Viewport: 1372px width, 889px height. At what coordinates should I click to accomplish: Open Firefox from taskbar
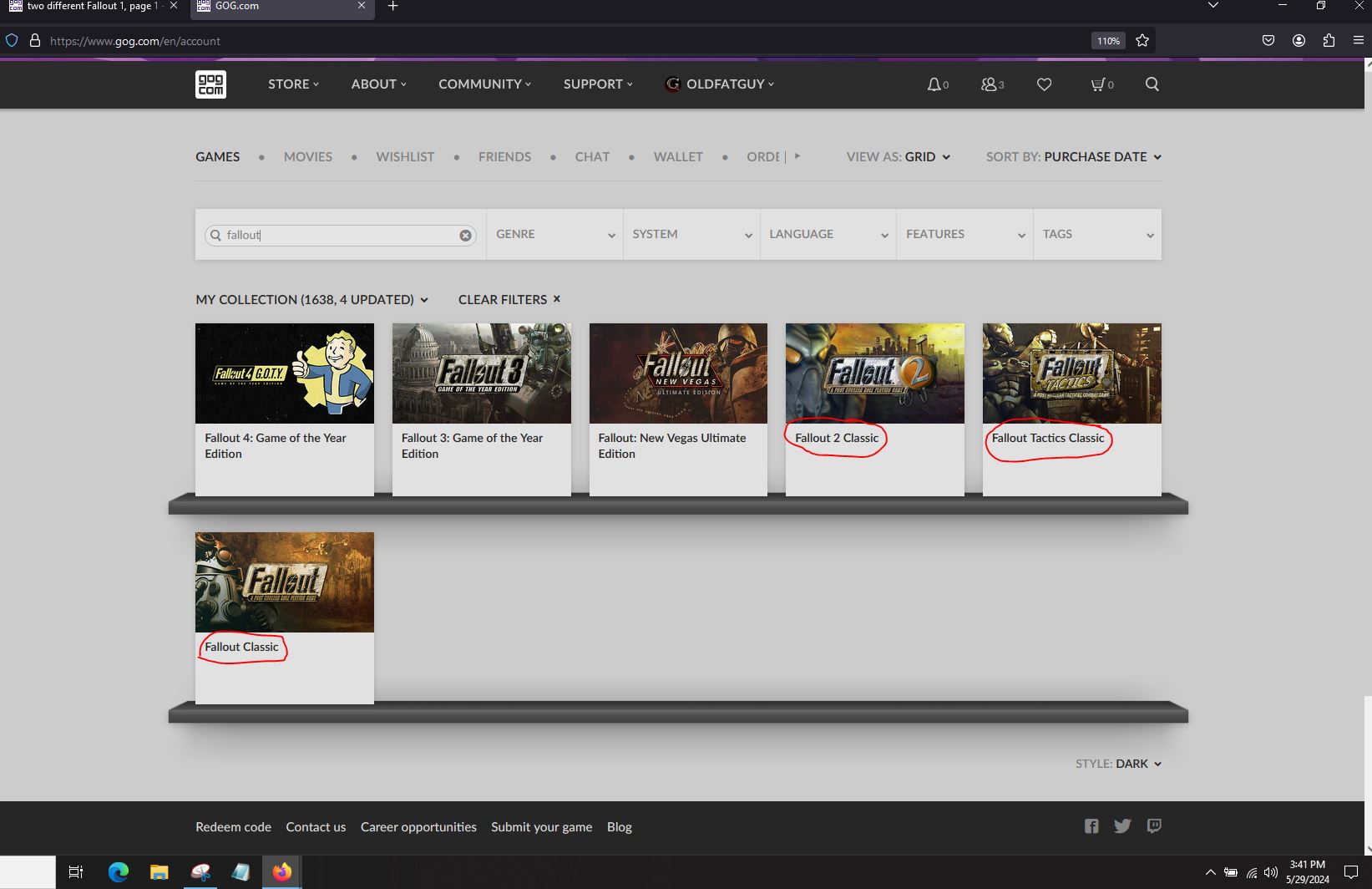[x=282, y=872]
